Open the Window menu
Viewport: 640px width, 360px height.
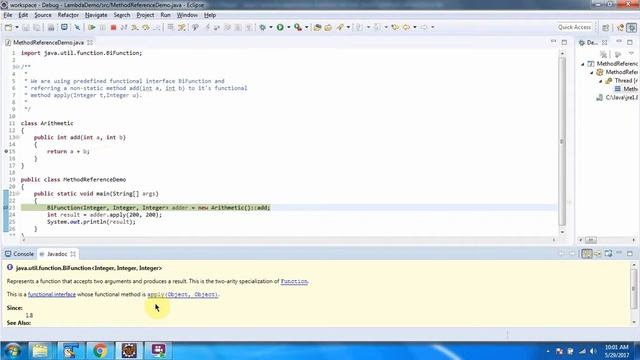(187, 15)
